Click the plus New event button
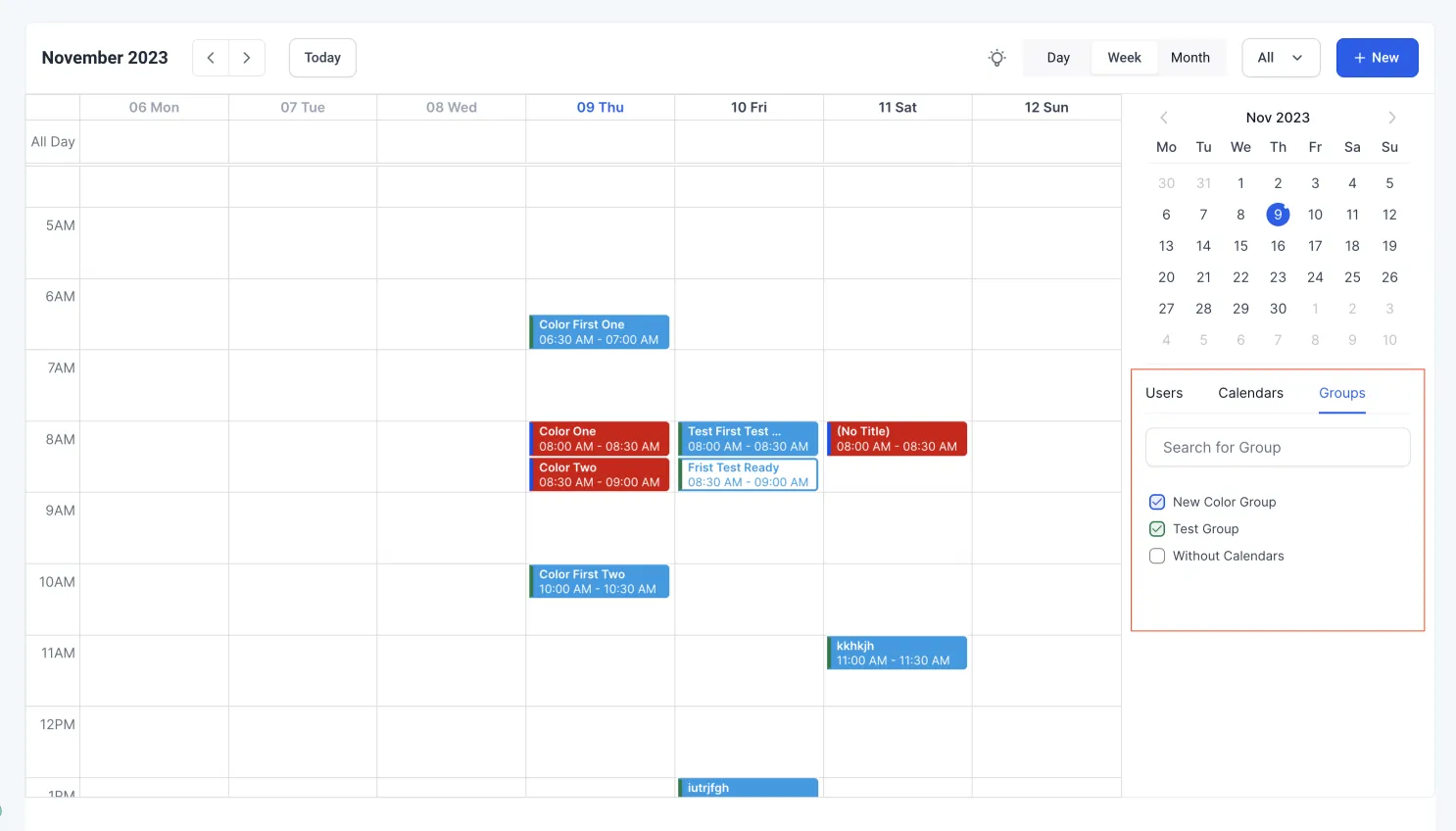Screen dimensions: 1456x831 pos(1377,58)
